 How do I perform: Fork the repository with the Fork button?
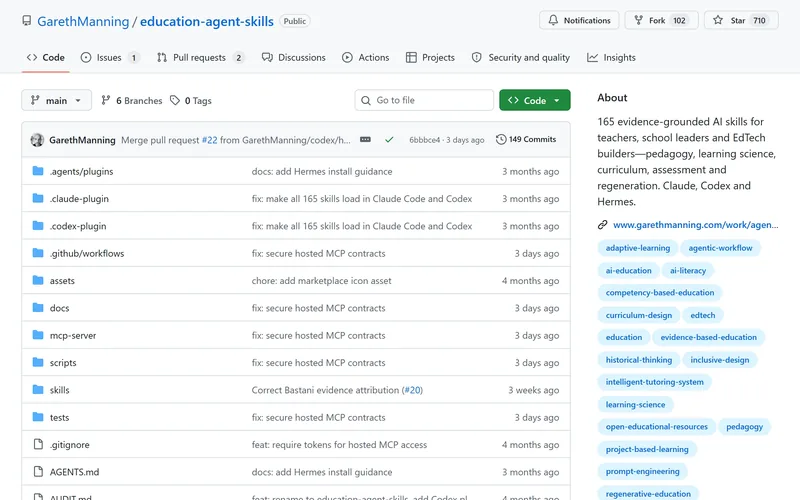661,20
